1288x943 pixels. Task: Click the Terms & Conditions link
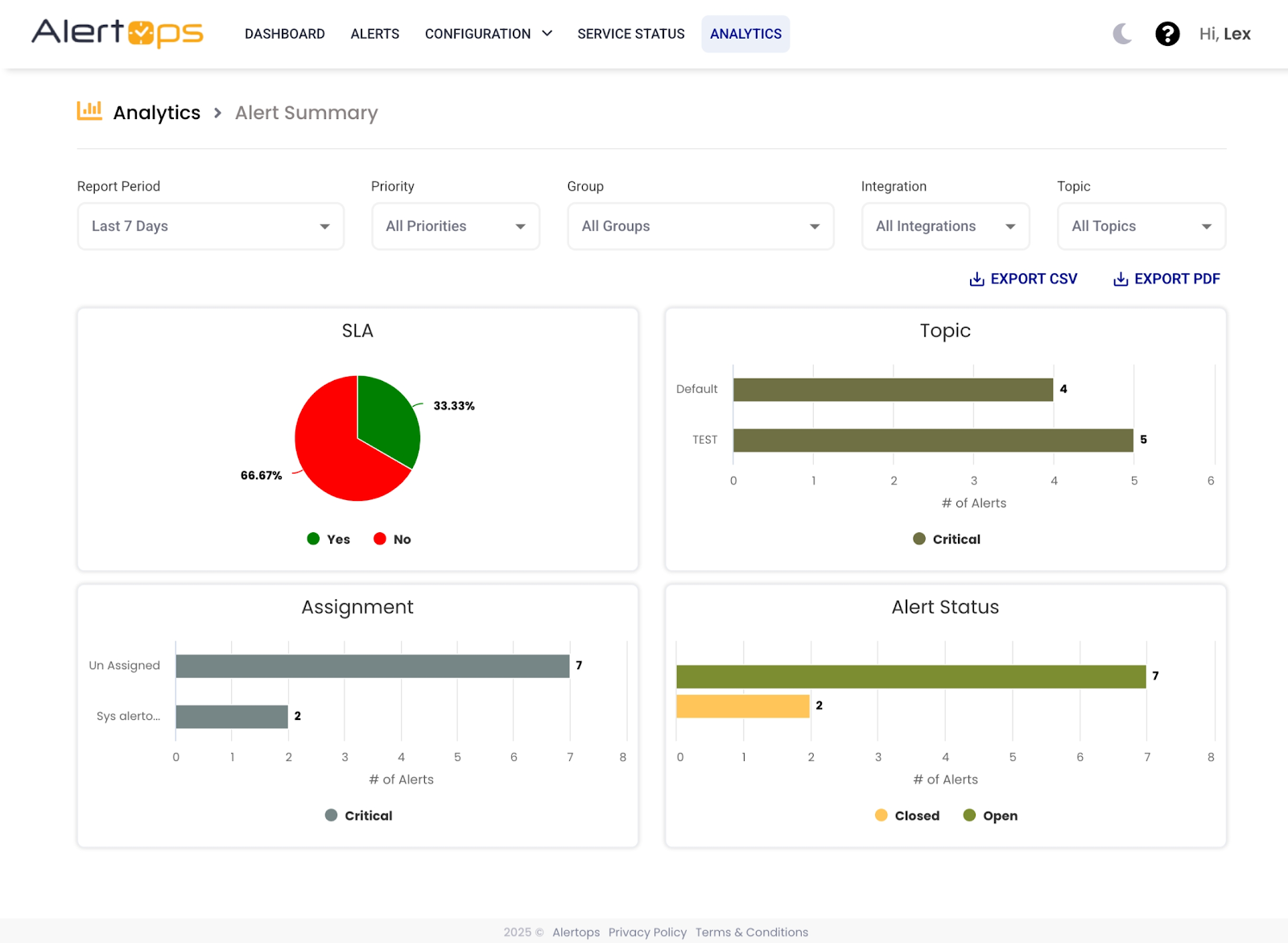click(751, 932)
